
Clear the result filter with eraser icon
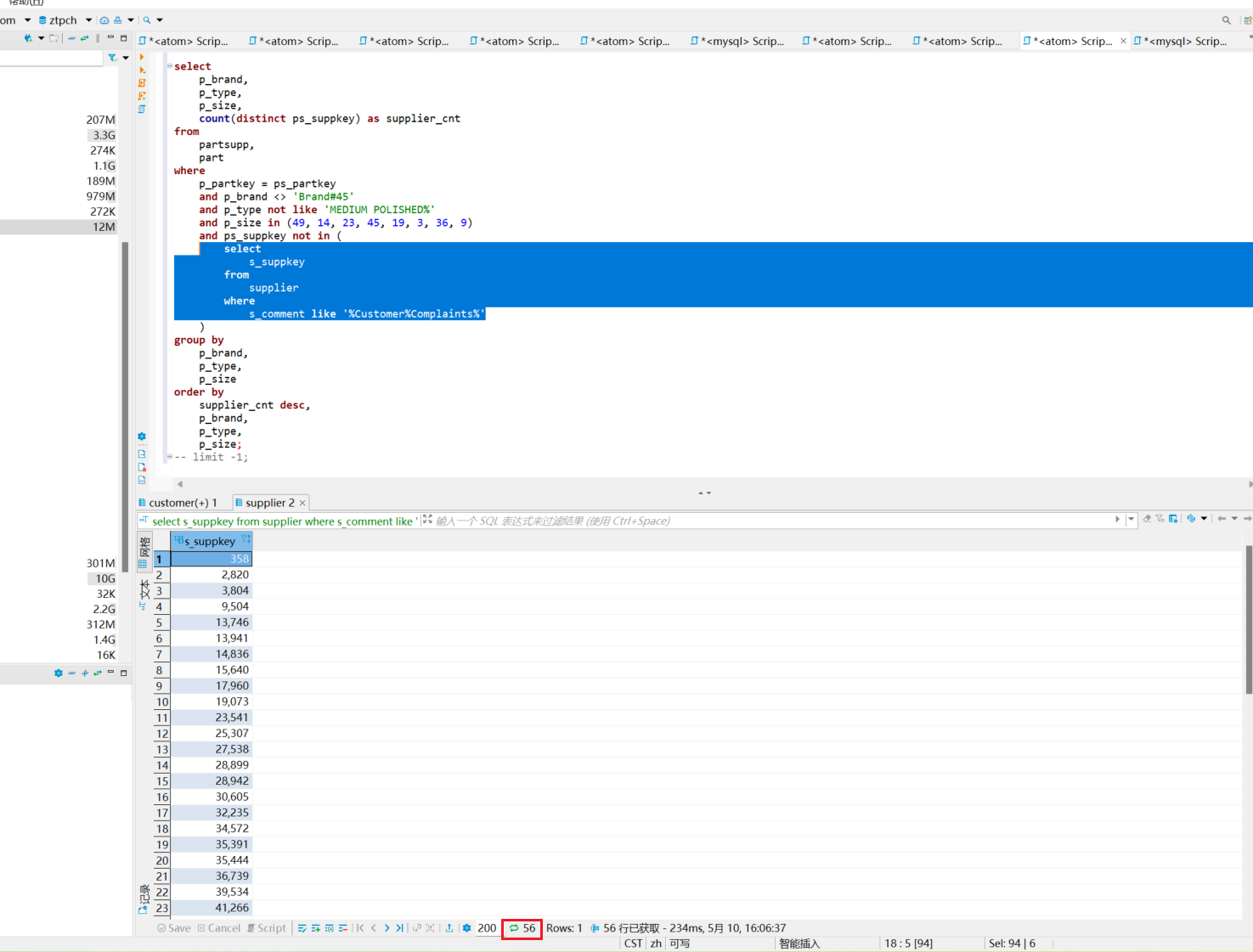tap(1147, 519)
